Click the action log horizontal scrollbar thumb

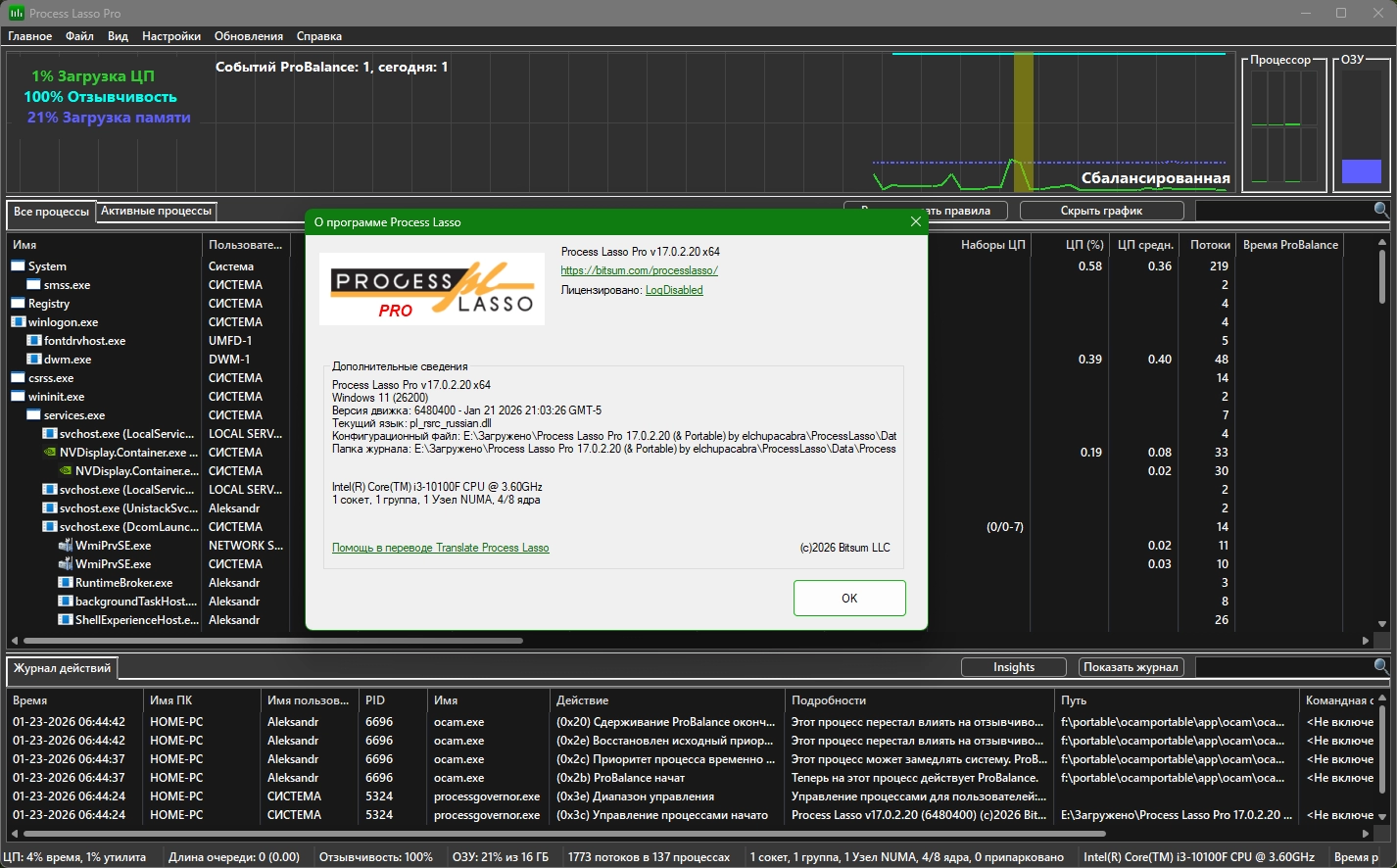pyautogui.click(x=563, y=834)
